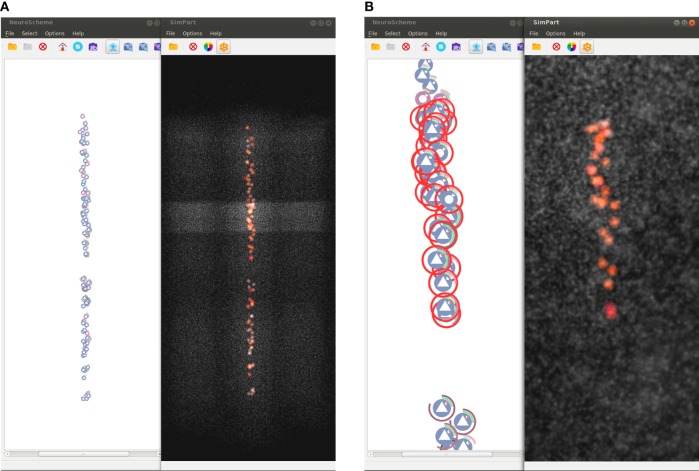Open color wheel icon in panel B SimPart
Image resolution: width=699 pixels, height=471 pixels.
572,46
